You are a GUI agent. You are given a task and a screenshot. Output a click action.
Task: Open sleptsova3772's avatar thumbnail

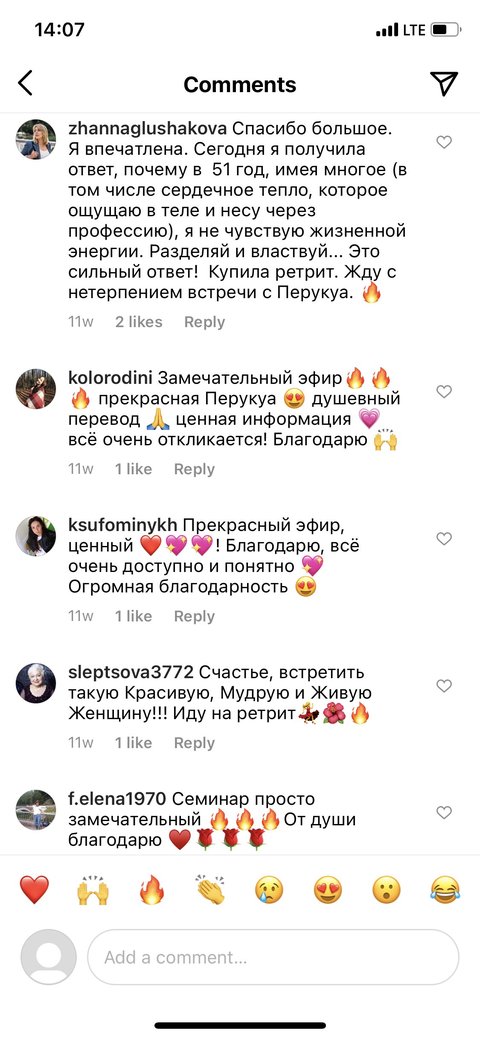[36, 683]
